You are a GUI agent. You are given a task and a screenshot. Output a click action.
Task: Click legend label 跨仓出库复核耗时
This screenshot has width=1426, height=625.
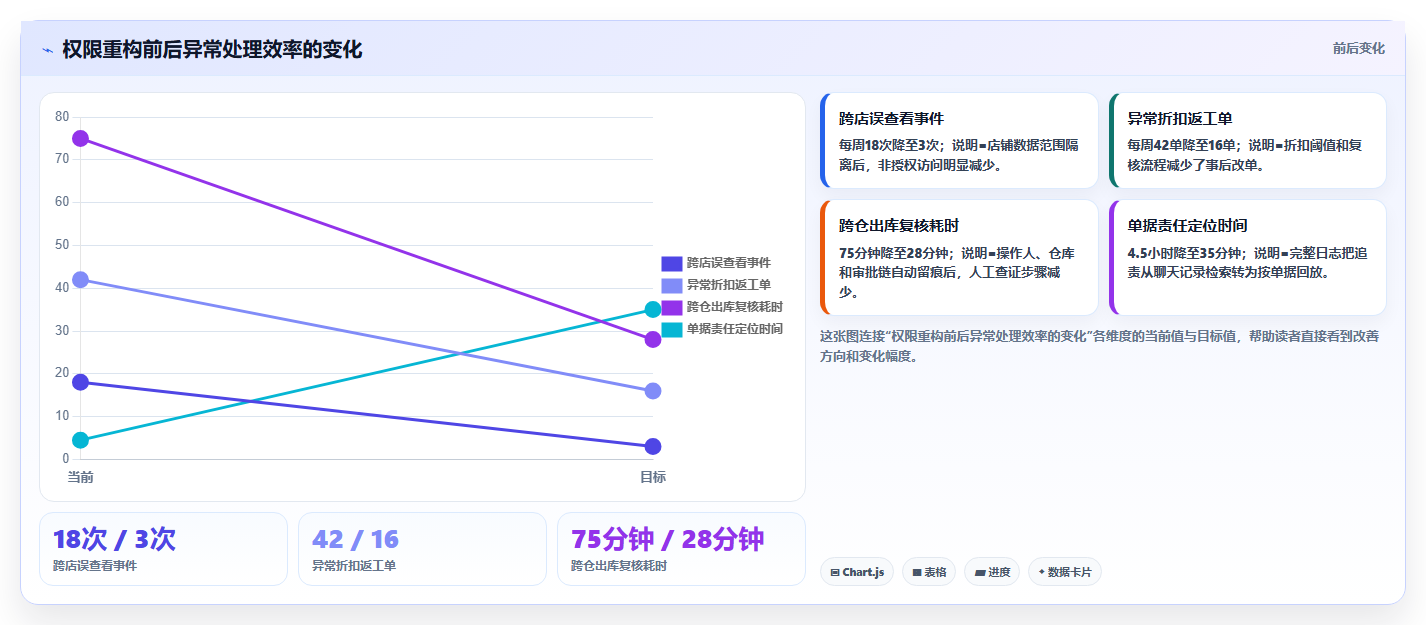735,307
